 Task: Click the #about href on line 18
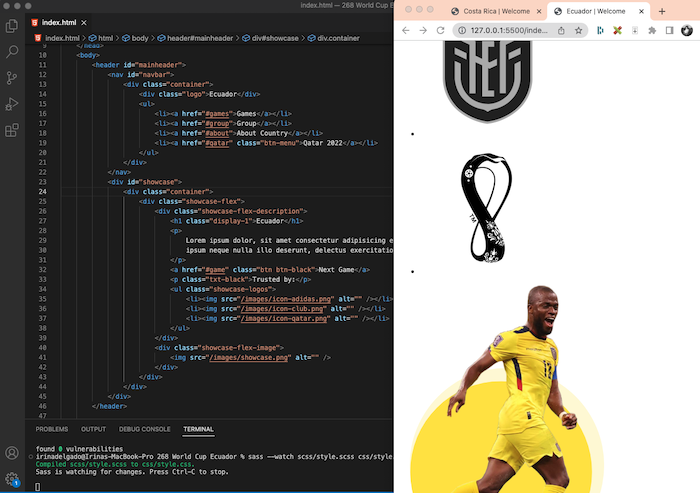click(x=217, y=134)
